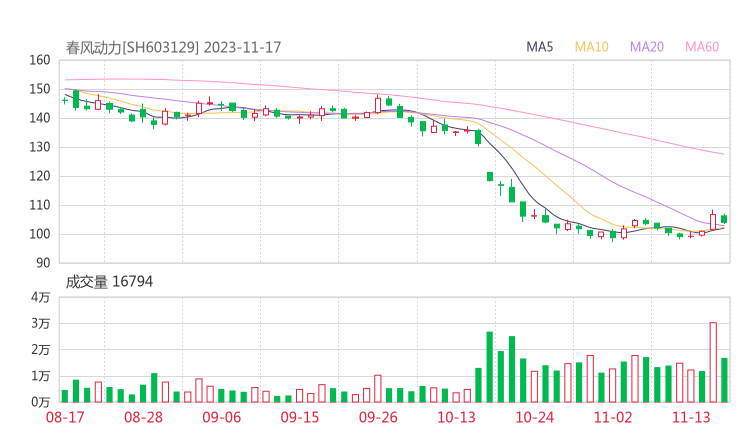Click the 08-28 date axis label
Image resolution: width=740 pixels, height=440 pixels.
click(x=143, y=417)
